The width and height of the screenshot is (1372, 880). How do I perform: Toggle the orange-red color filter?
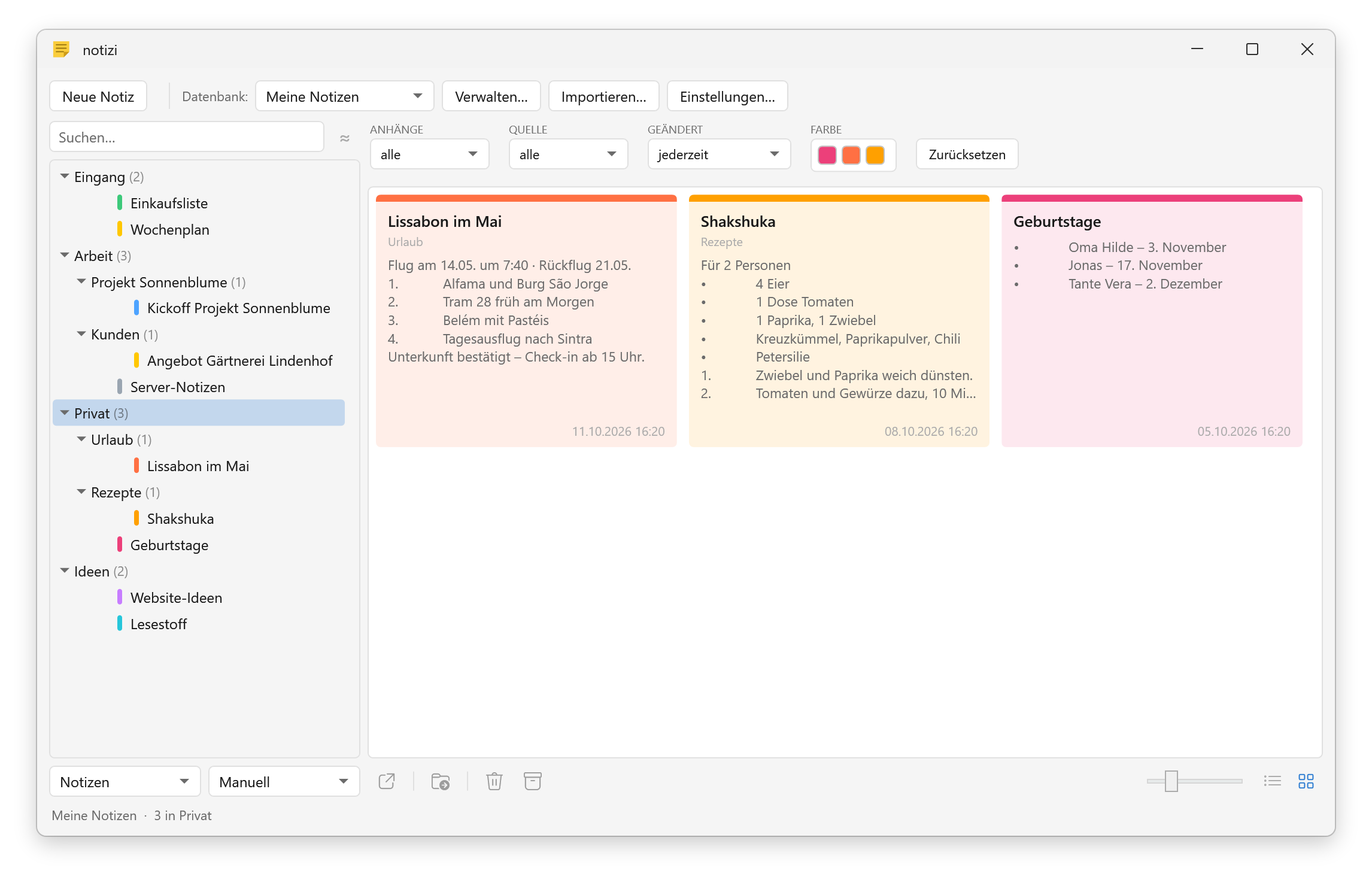tap(851, 155)
